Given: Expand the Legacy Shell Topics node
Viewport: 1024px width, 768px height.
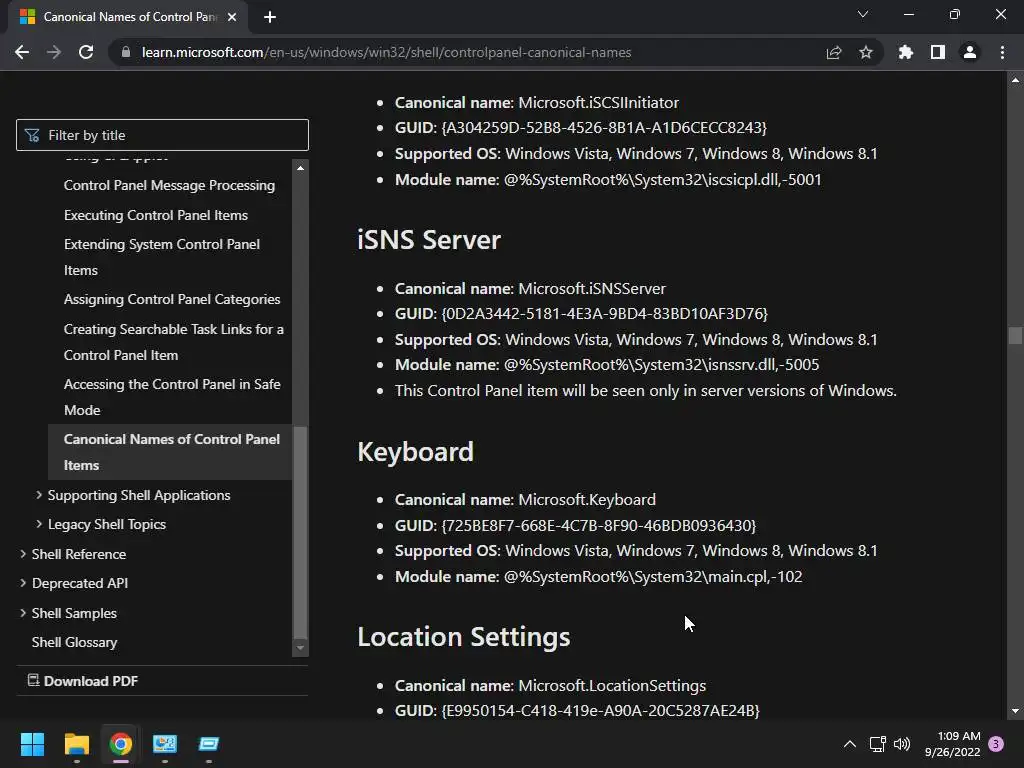Looking at the screenshot, I should pos(39,524).
